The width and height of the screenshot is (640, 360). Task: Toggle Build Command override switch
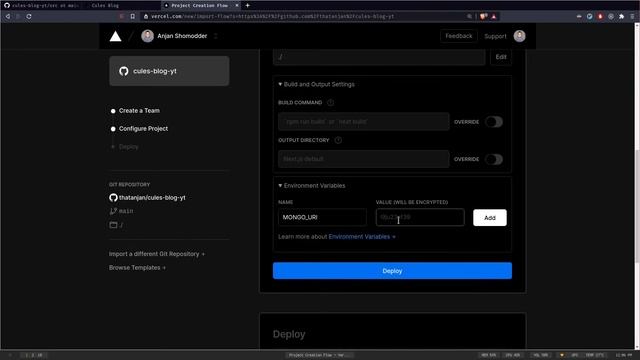(x=494, y=122)
